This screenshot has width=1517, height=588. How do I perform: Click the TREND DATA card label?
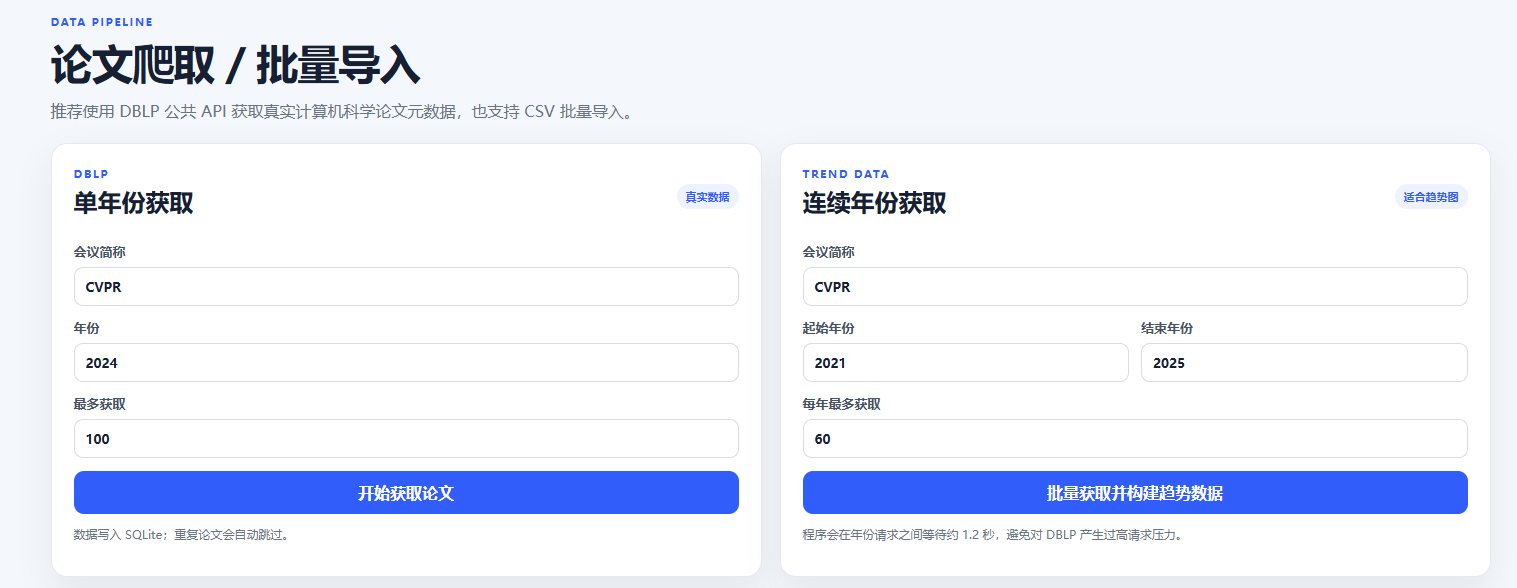pyautogui.click(x=846, y=174)
